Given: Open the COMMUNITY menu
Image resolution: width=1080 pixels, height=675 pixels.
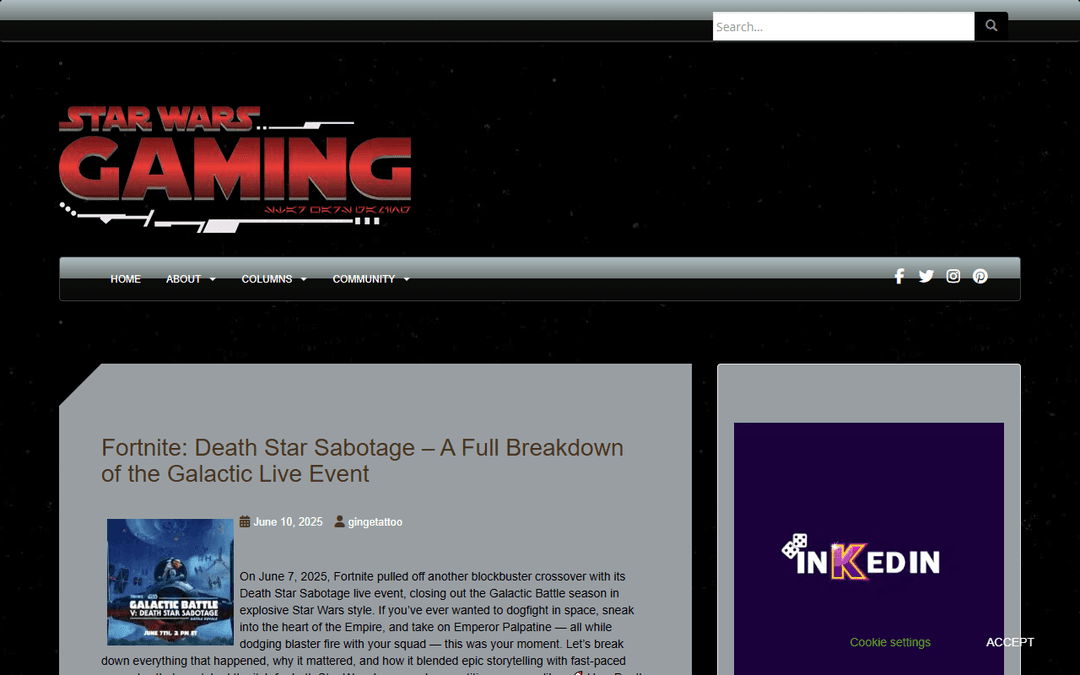Looking at the screenshot, I should [x=364, y=279].
